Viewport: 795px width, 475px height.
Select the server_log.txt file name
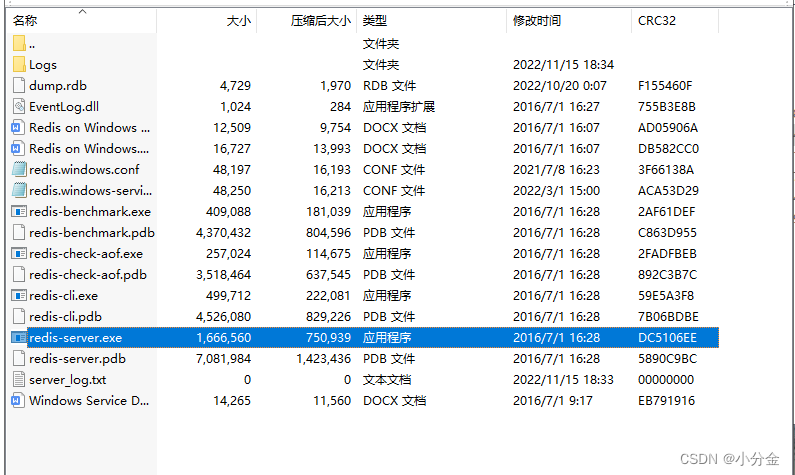[x=67, y=380]
